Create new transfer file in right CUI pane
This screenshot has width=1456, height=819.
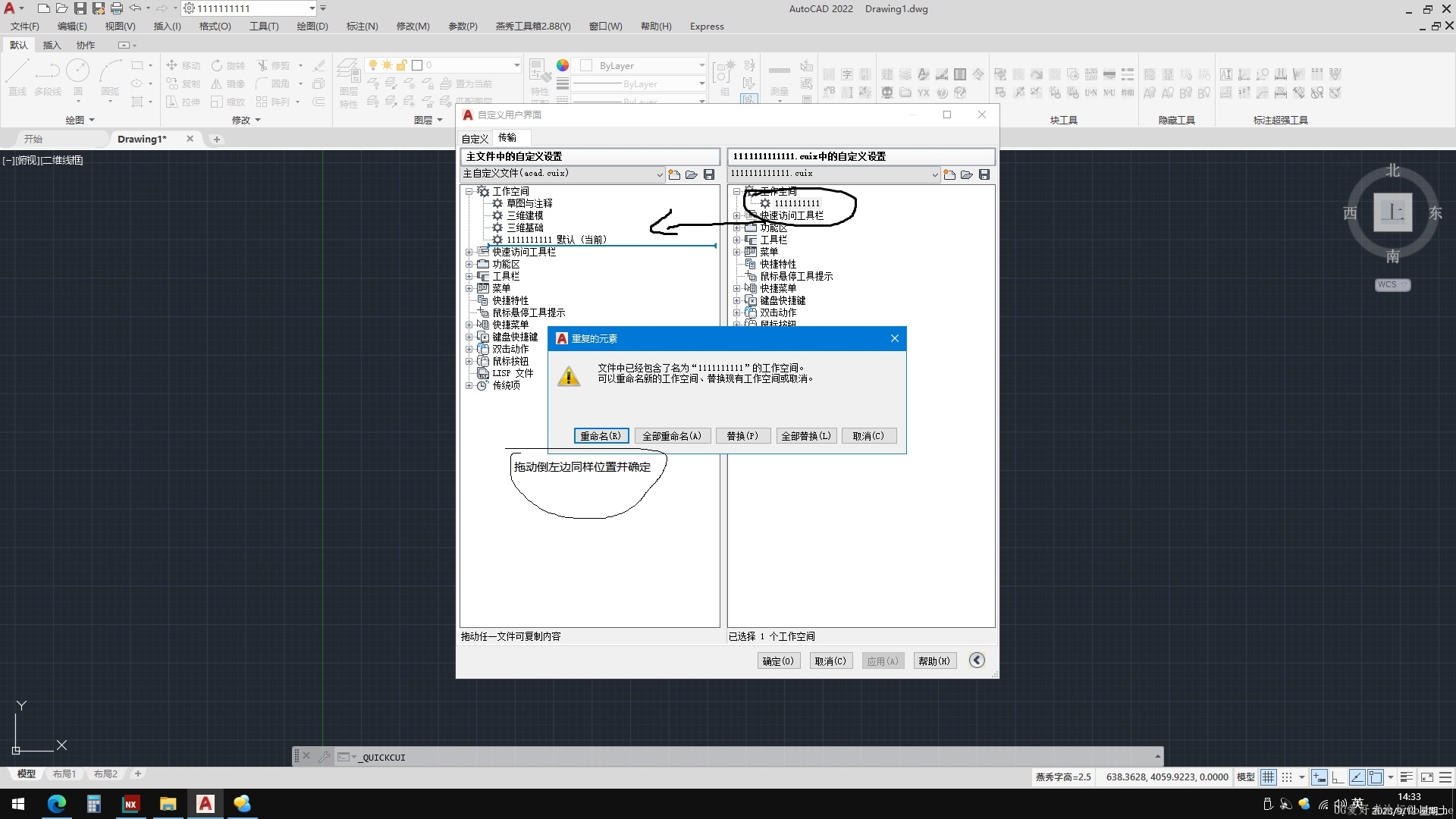pyautogui.click(x=949, y=174)
